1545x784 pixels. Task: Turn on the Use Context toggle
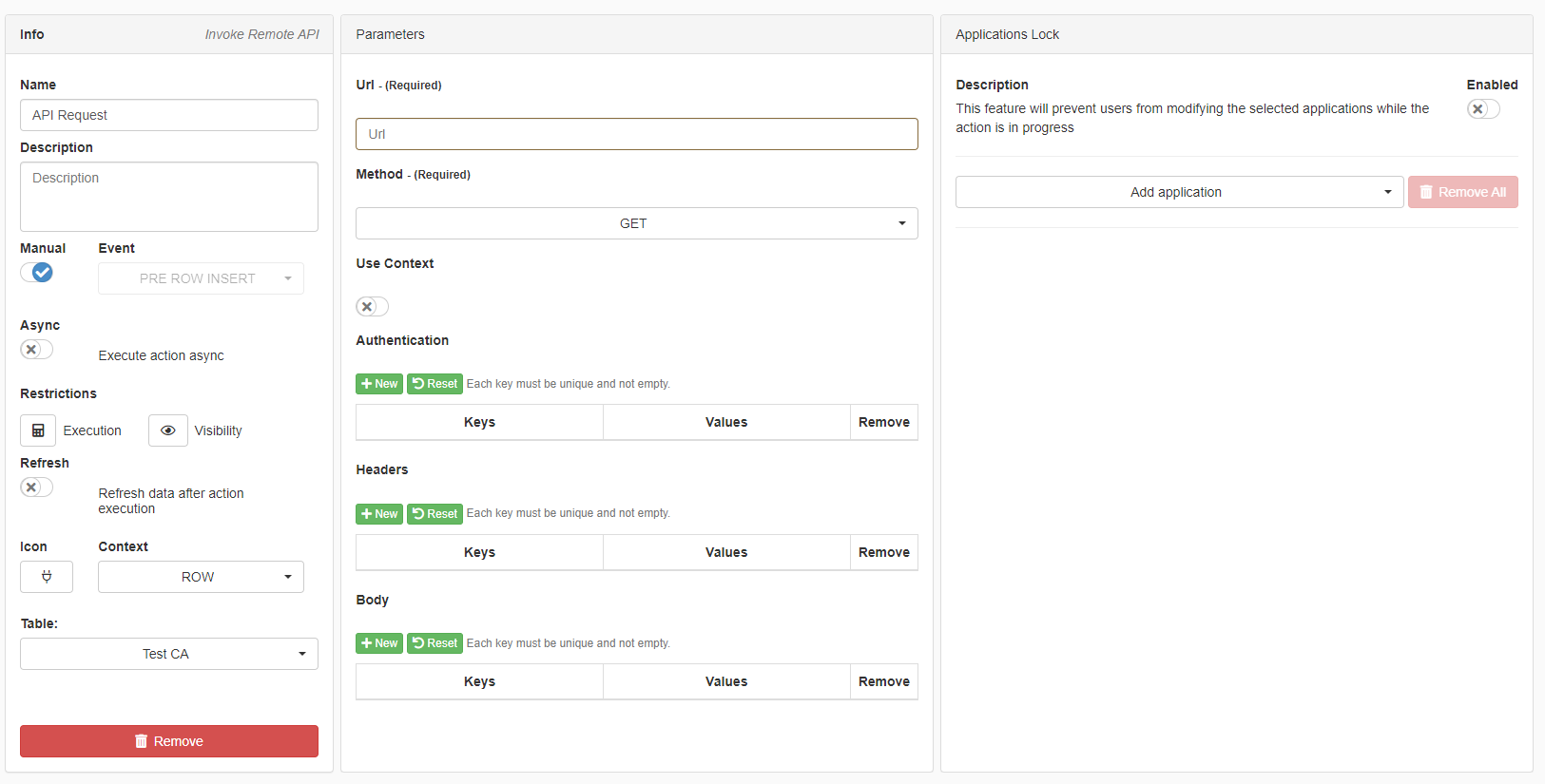tap(372, 307)
